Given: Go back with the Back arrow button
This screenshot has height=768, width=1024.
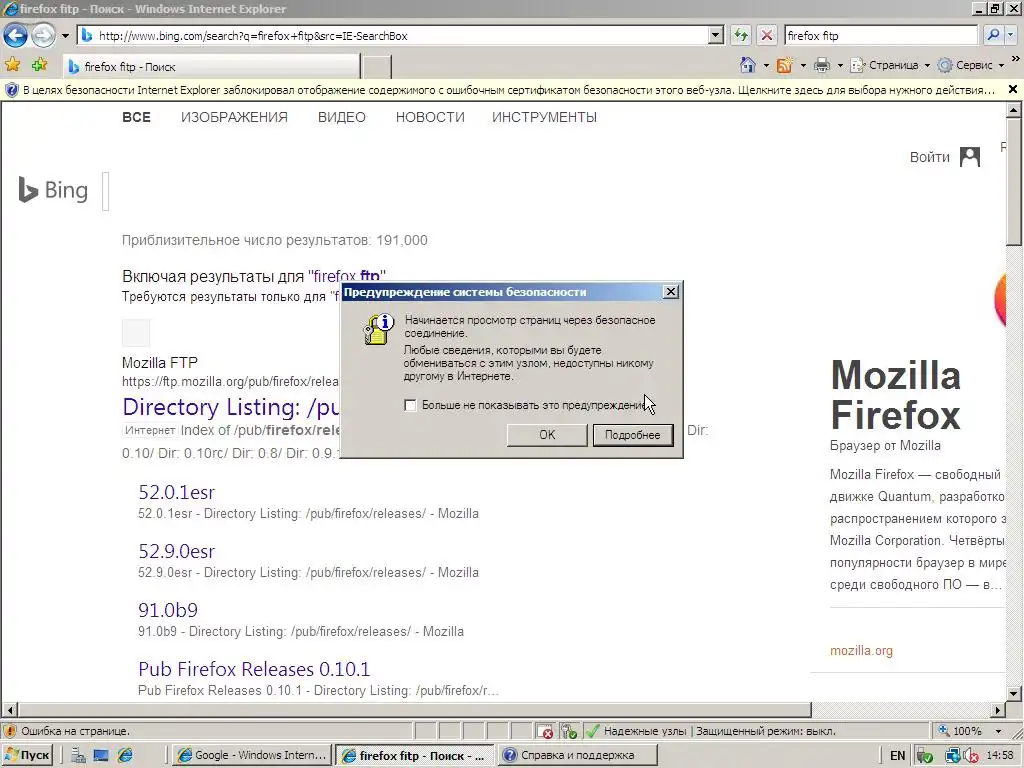Looking at the screenshot, I should (16, 35).
